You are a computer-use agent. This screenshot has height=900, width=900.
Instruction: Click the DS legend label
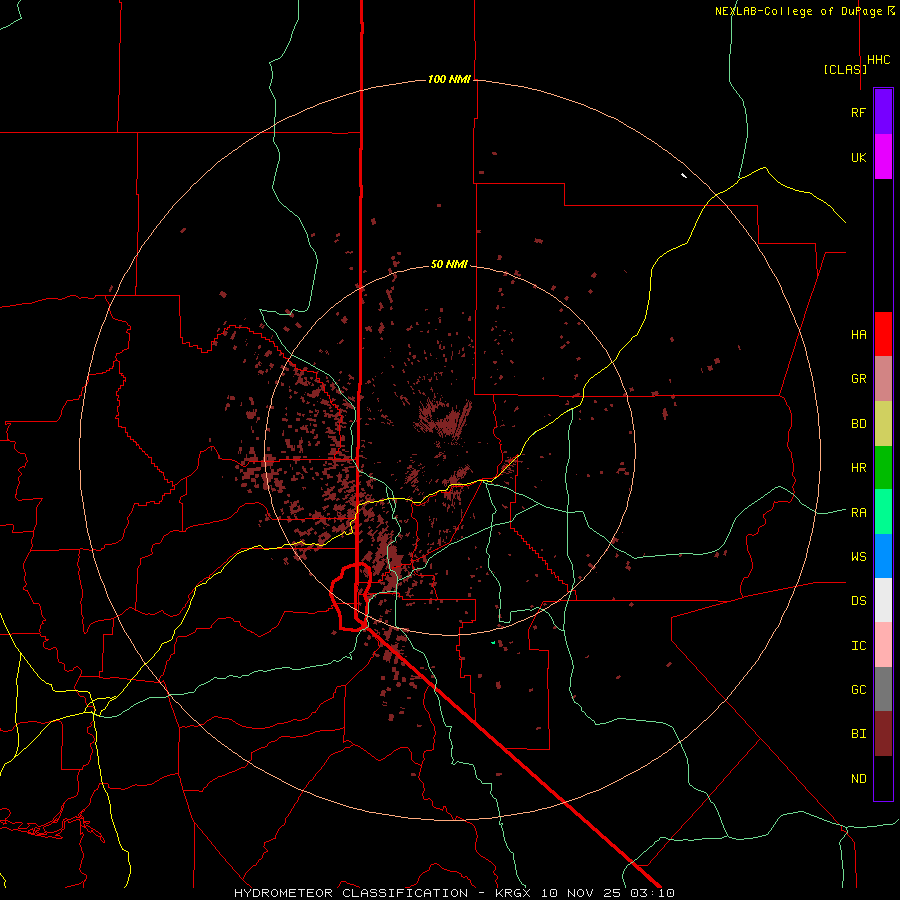coord(858,600)
